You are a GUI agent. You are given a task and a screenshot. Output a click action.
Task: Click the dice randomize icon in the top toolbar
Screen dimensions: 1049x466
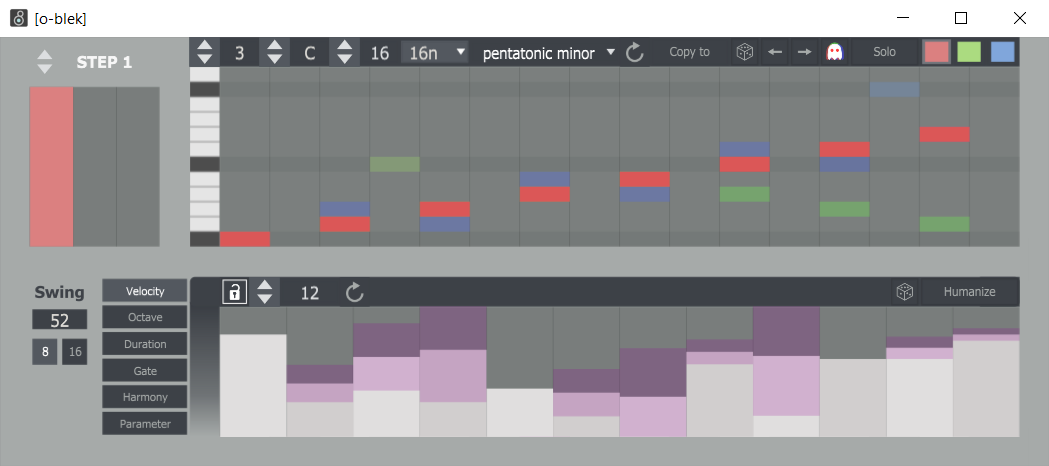click(744, 52)
